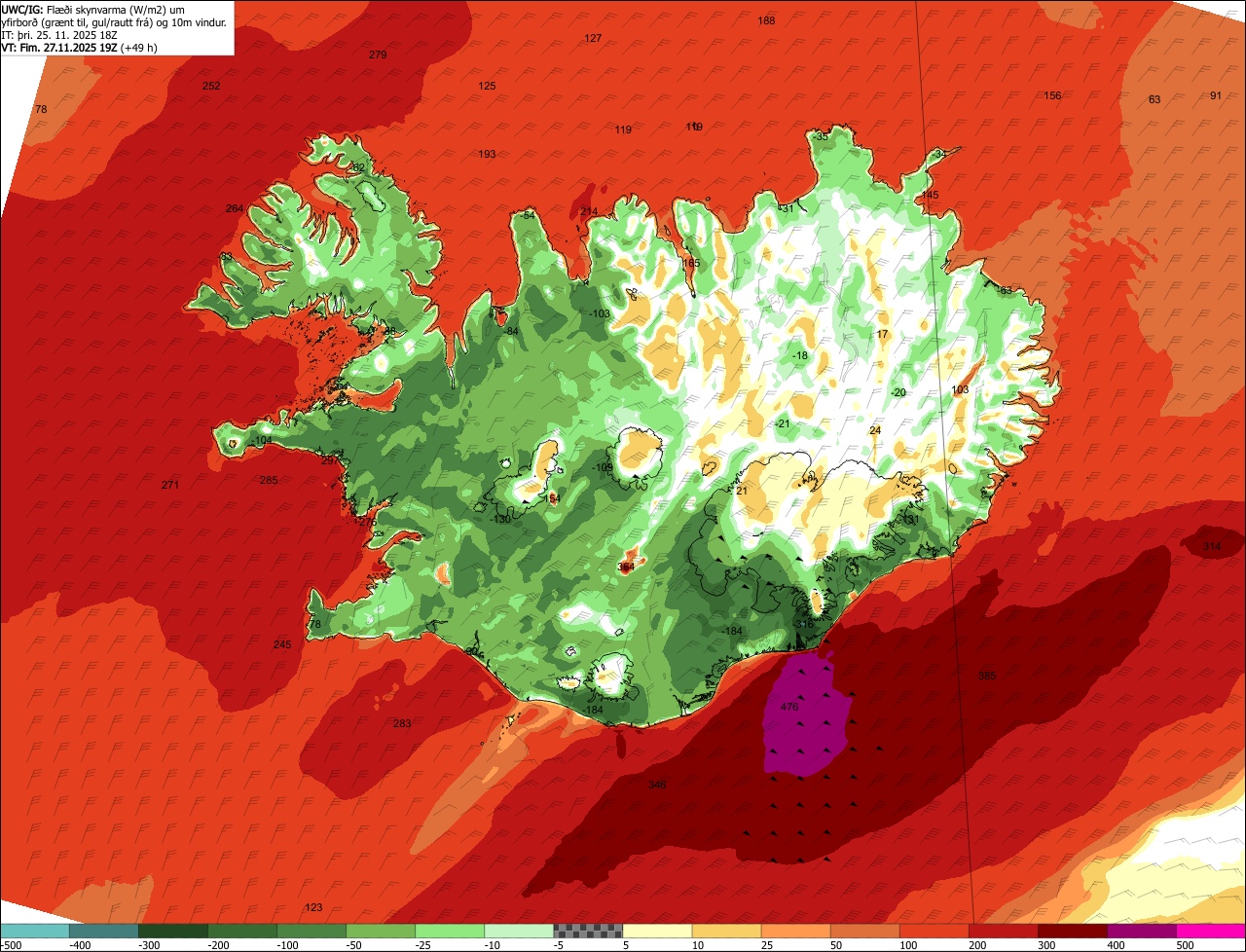The height and width of the screenshot is (952, 1246).
Task: Click the magenta above-500 legend swatch
Action: click(1211, 930)
